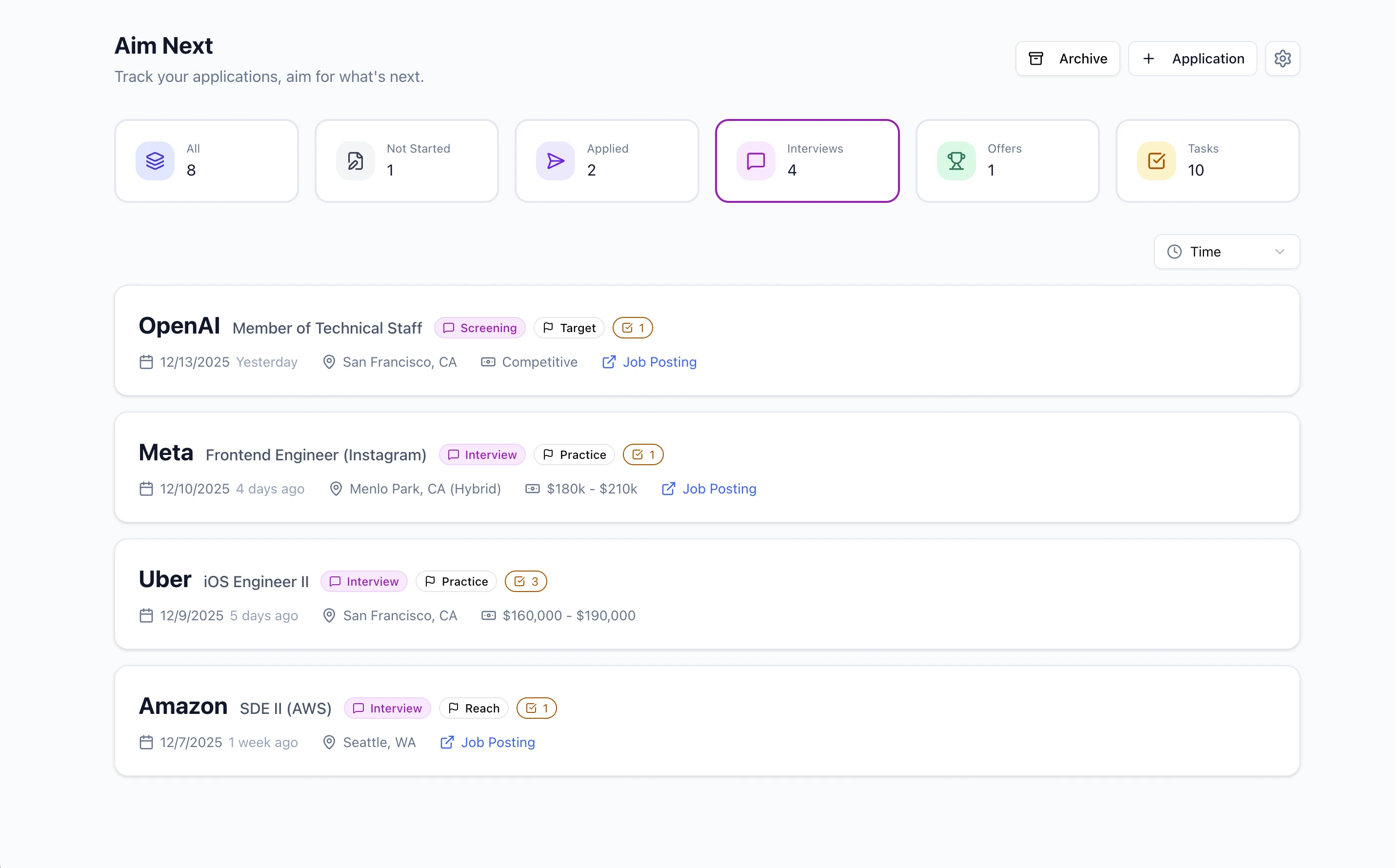Click the chevron in the Time selector

tap(1281, 252)
